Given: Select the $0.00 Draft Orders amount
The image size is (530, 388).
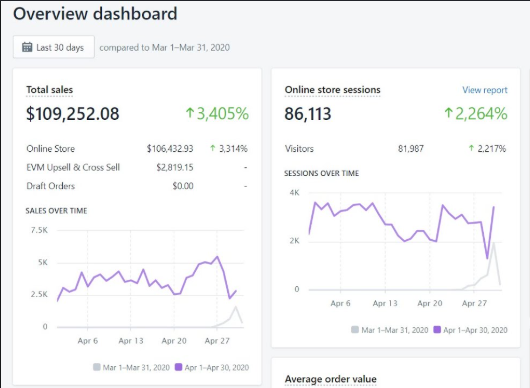Looking at the screenshot, I should click(183, 186).
